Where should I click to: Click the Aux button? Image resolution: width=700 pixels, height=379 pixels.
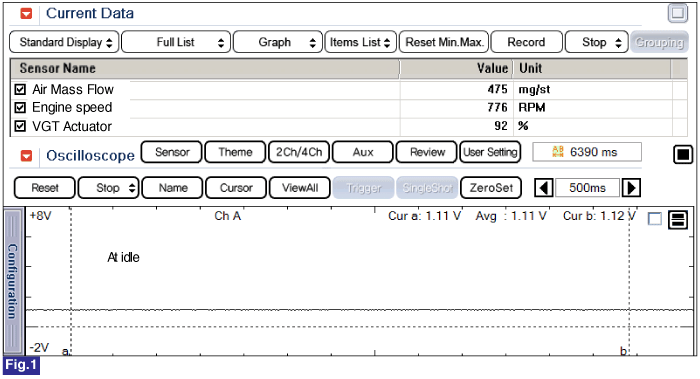click(363, 152)
